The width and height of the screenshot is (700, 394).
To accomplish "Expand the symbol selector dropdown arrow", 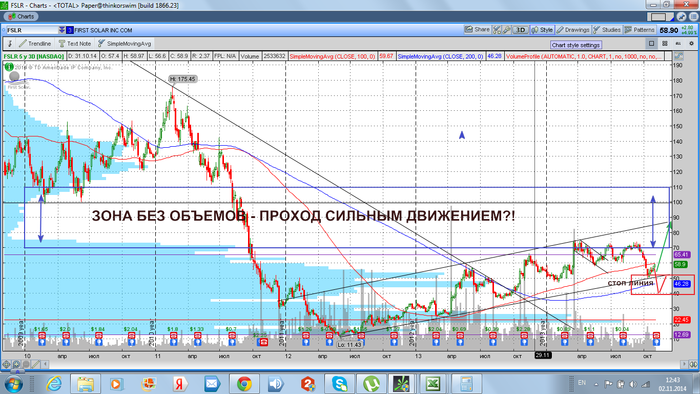I will [x=62, y=30].
